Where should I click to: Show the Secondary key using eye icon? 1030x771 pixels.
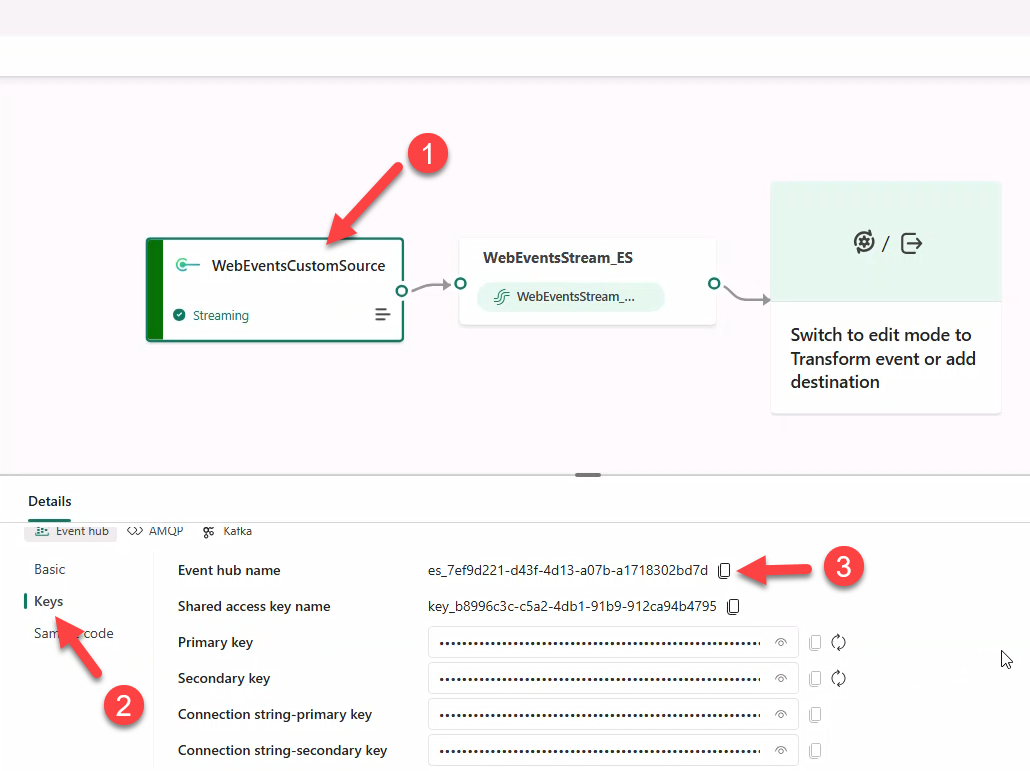click(x=781, y=679)
